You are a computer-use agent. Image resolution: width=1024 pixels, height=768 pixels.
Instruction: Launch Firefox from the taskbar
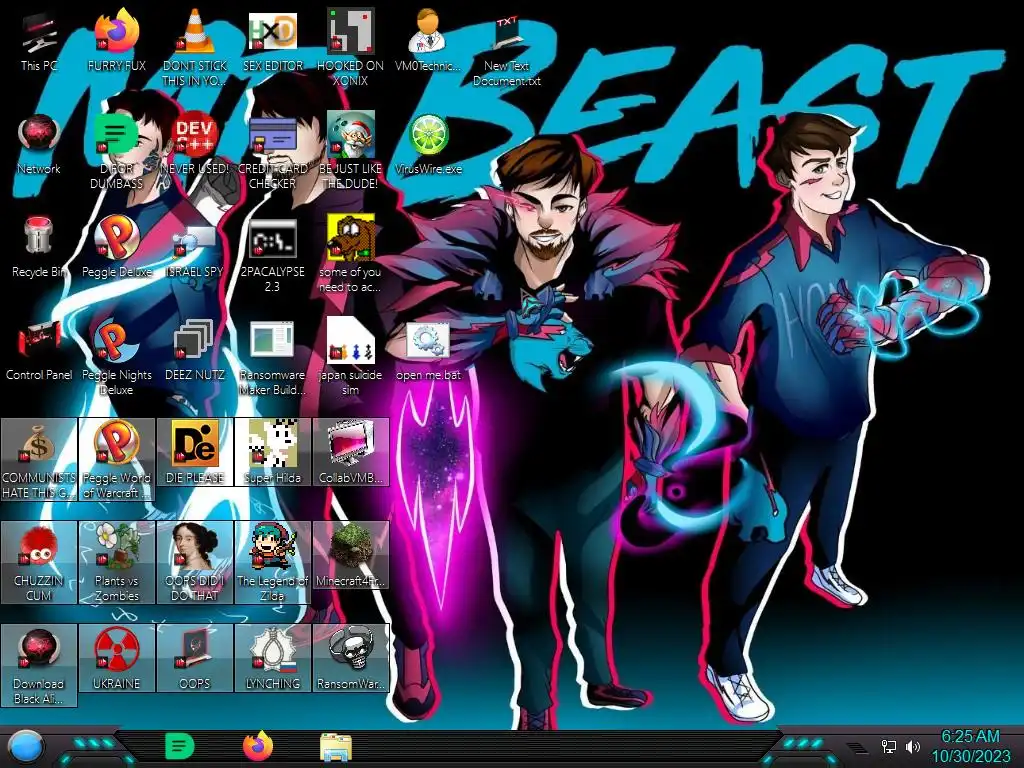pos(258,746)
